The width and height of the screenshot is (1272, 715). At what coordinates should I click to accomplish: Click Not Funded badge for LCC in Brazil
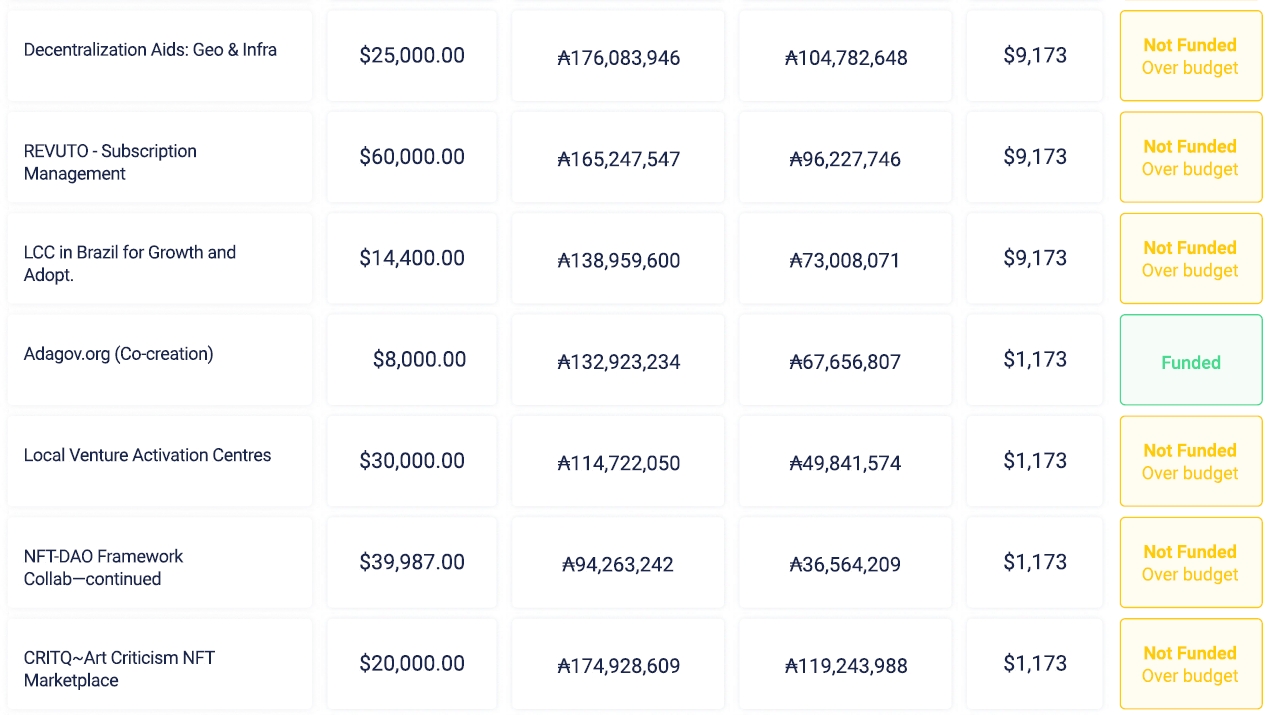pos(1190,258)
